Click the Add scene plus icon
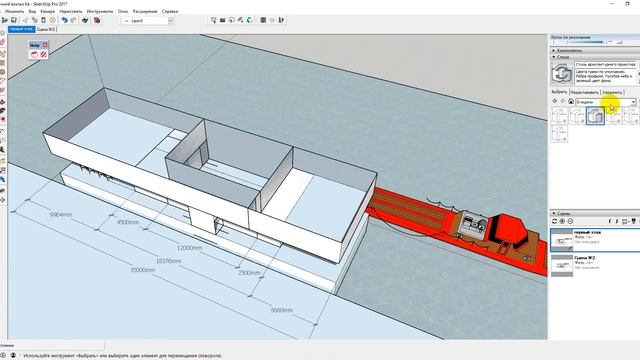Viewport: 640px width, 360px height. [562, 221]
